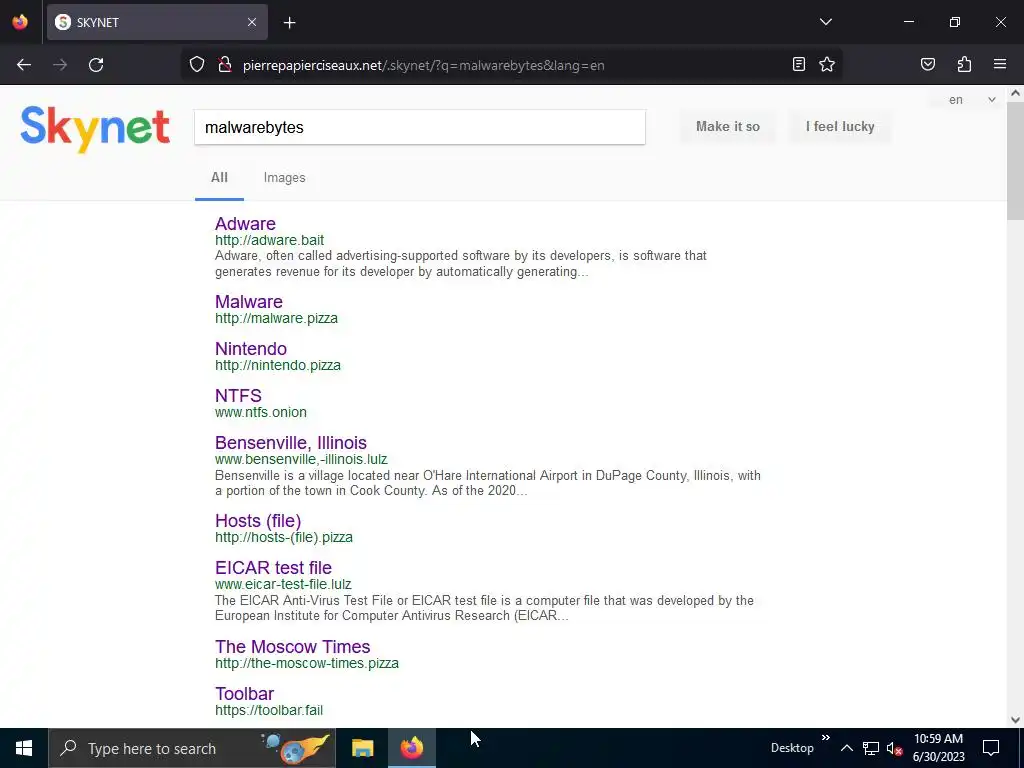
Task: Switch to the Images tab
Action: pyautogui.click(x=284, y=178)
